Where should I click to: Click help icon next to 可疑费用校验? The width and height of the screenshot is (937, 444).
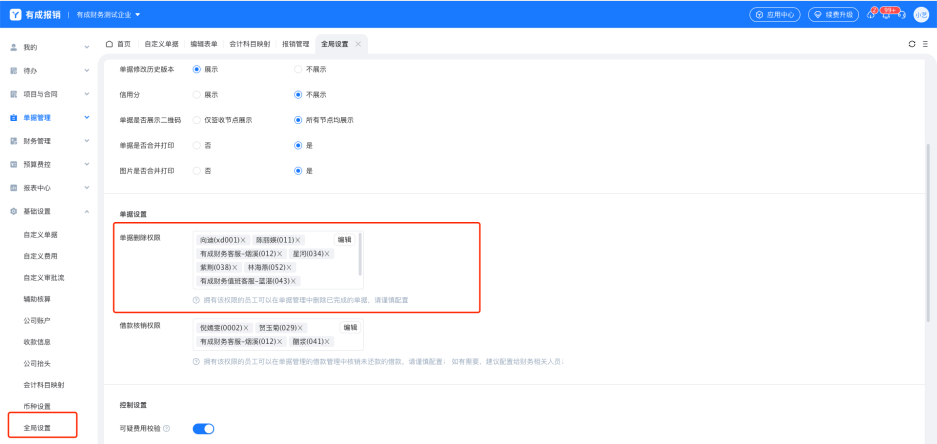(166, 429)
